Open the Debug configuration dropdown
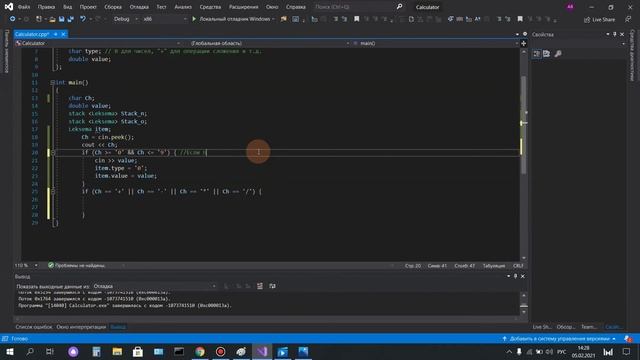The height and width of the screenshot is (360, 640). point(125,19)
